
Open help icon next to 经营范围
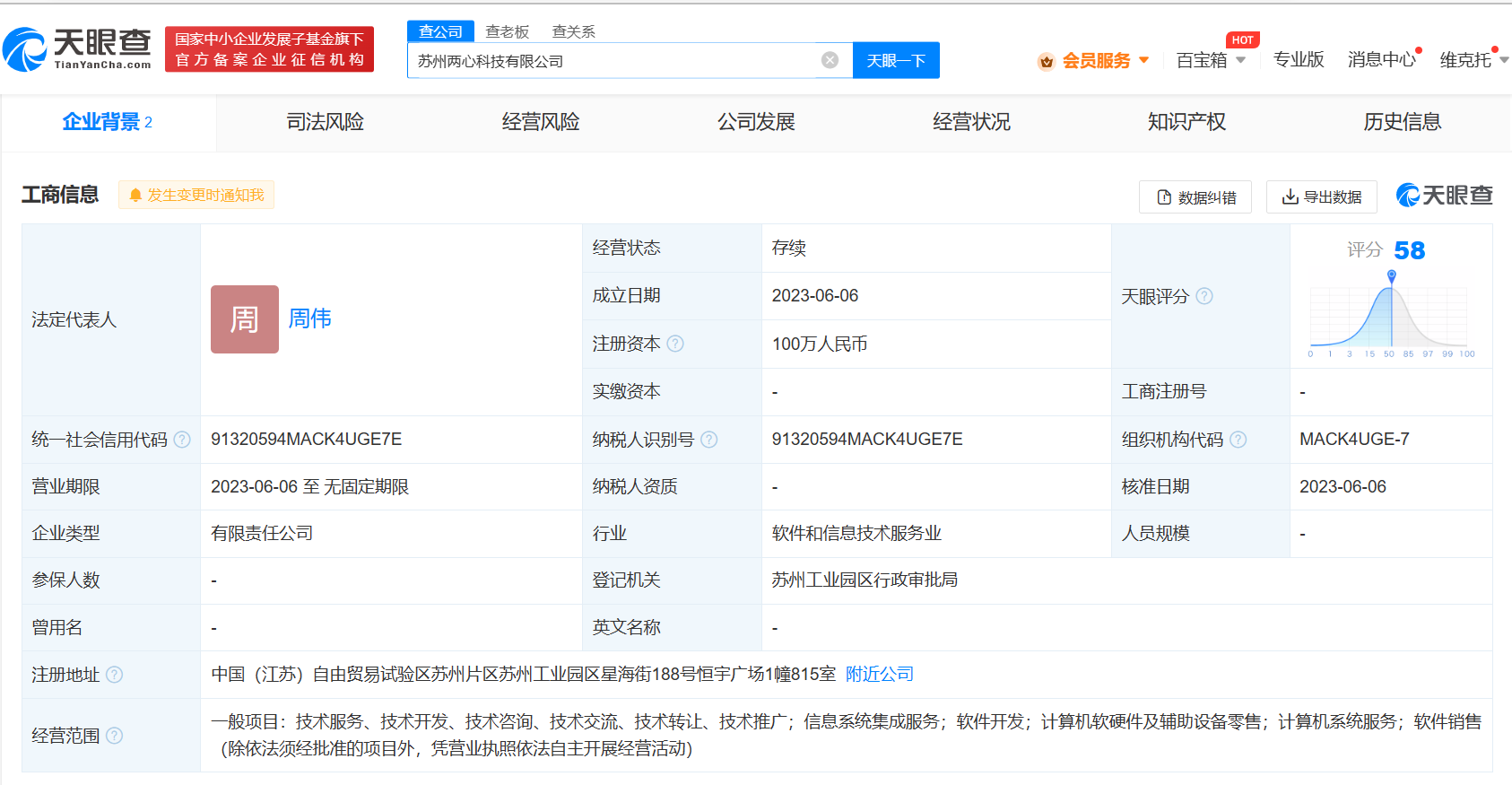[115, 736]
